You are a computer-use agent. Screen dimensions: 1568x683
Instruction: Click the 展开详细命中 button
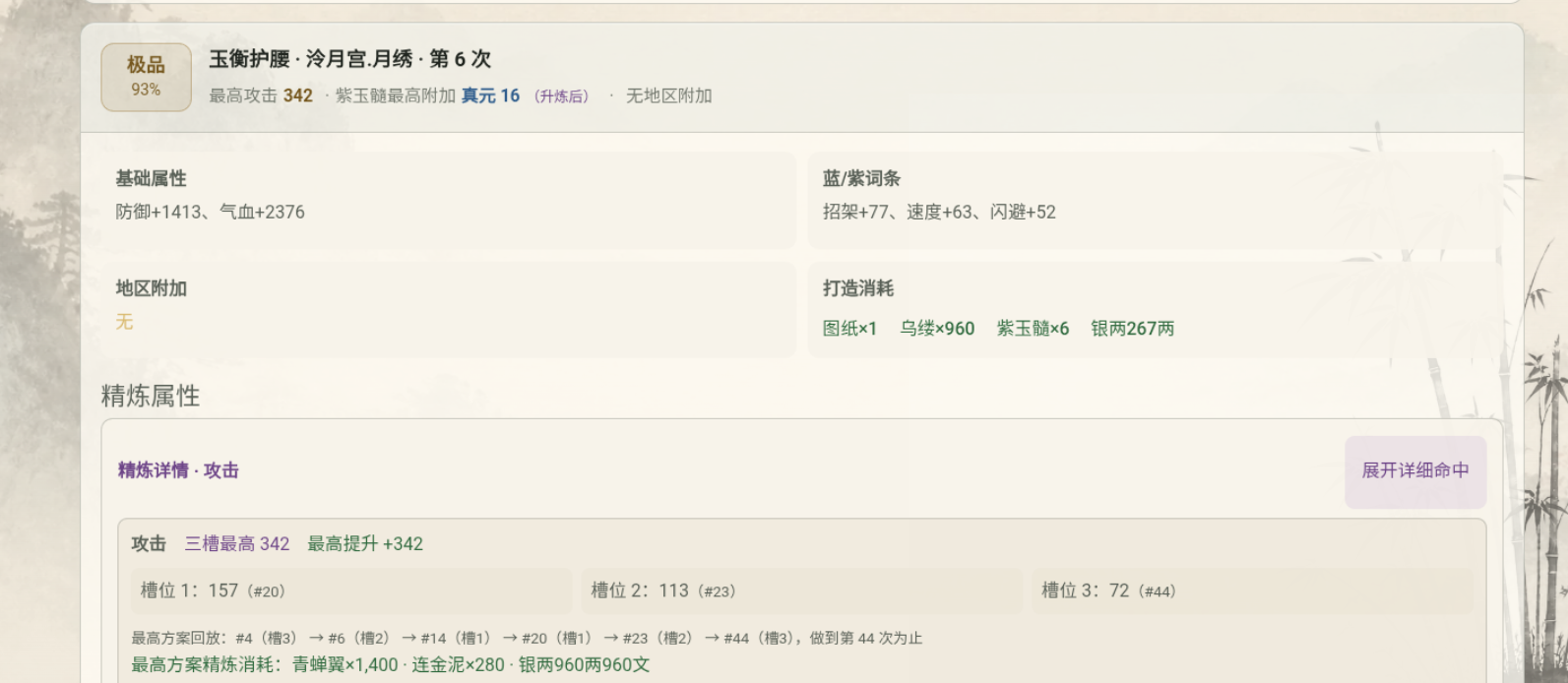click(x=1415, y=471)
